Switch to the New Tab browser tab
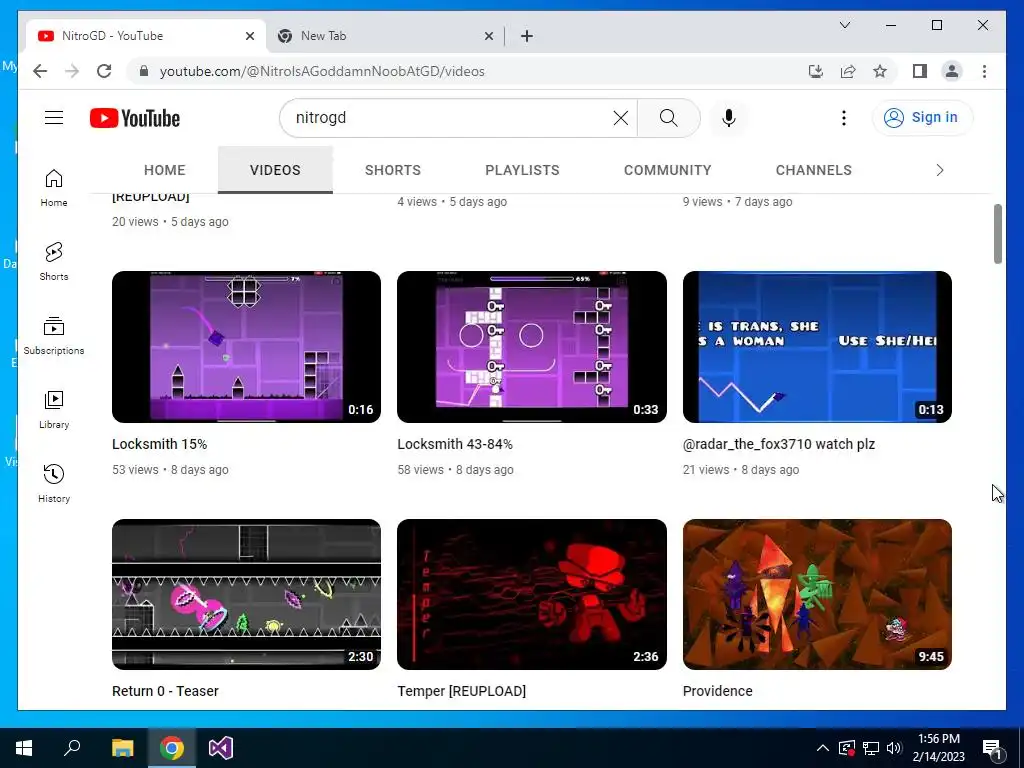 [385, 36]
